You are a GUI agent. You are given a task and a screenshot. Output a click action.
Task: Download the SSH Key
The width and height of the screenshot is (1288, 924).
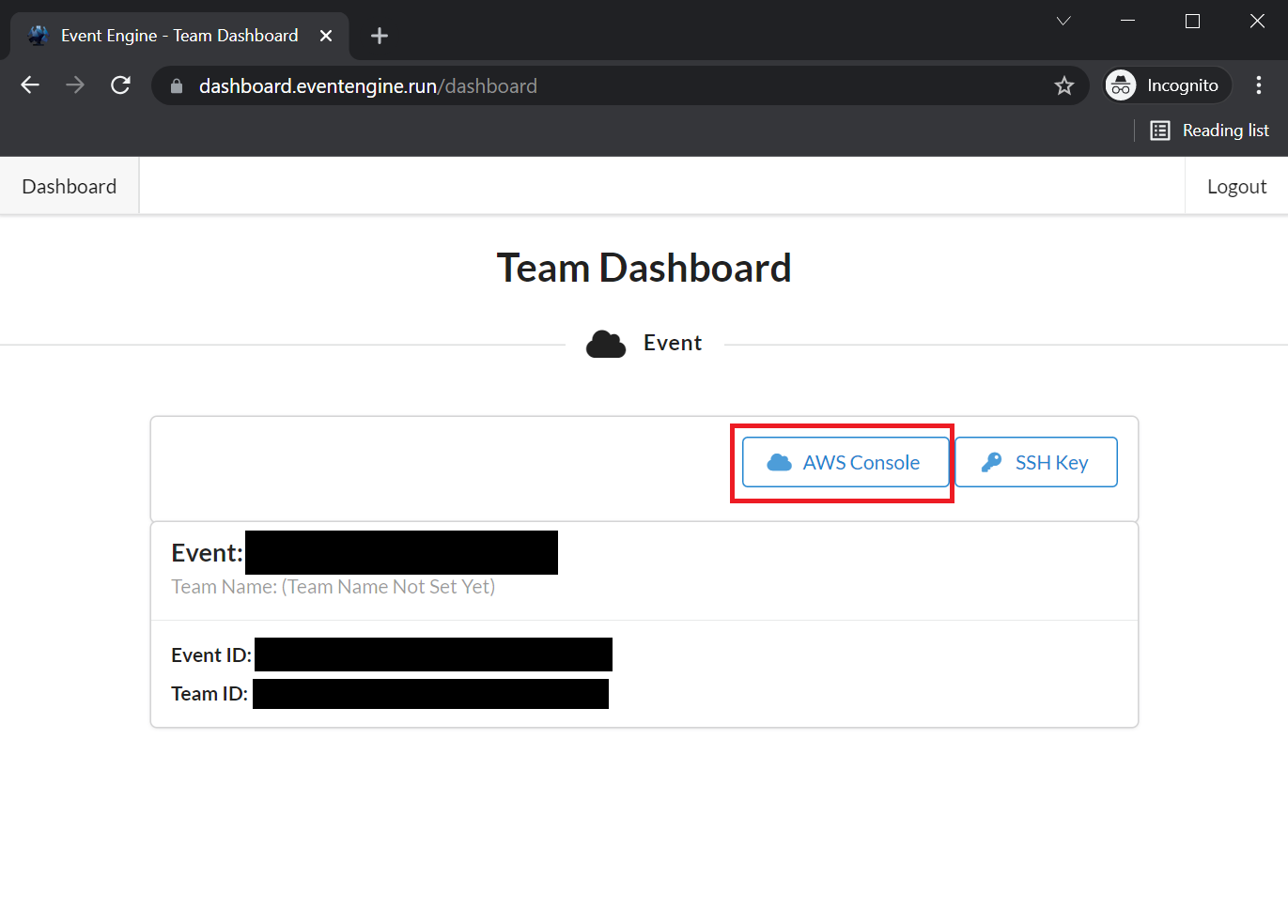point(1036,462)
